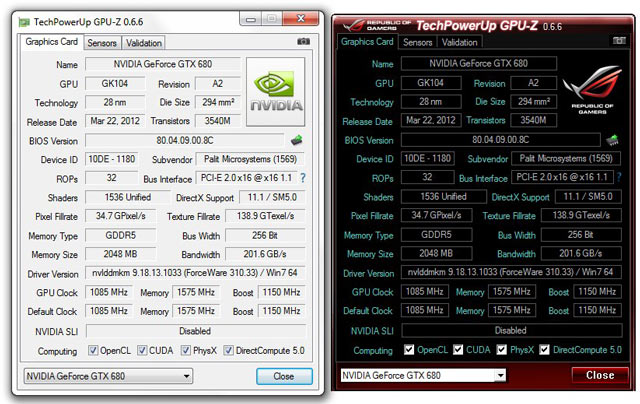Toggle PhysX checkbox in the ROG window

tap(502, 349)
